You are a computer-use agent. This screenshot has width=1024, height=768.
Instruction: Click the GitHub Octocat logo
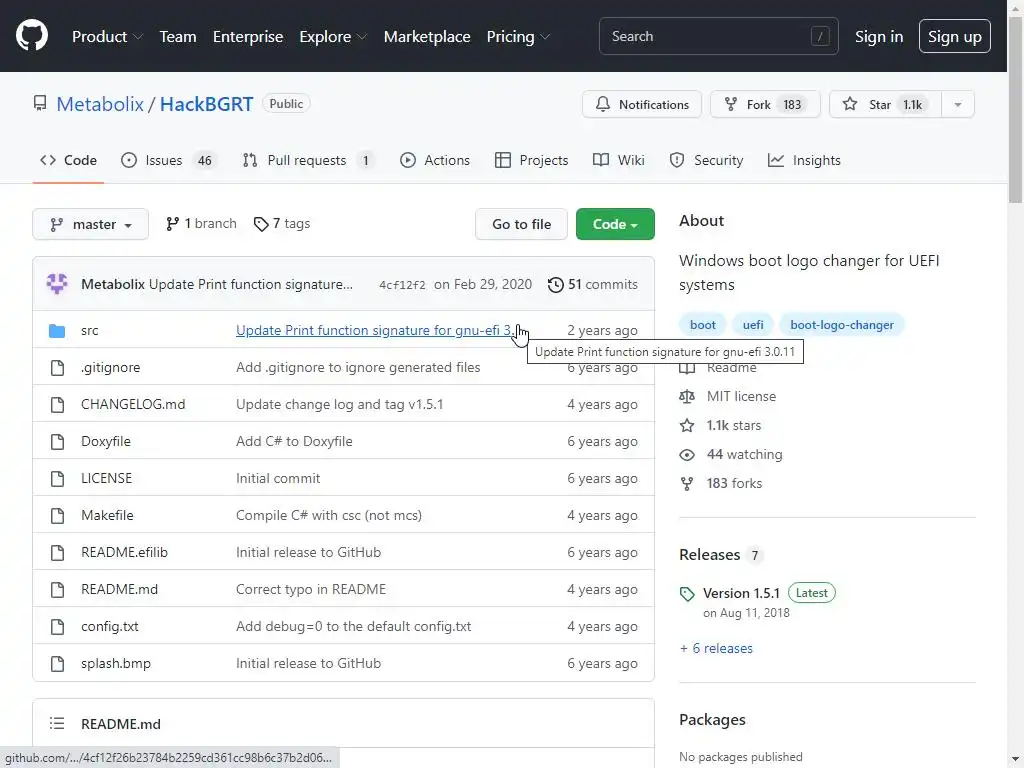coord(32,35)
